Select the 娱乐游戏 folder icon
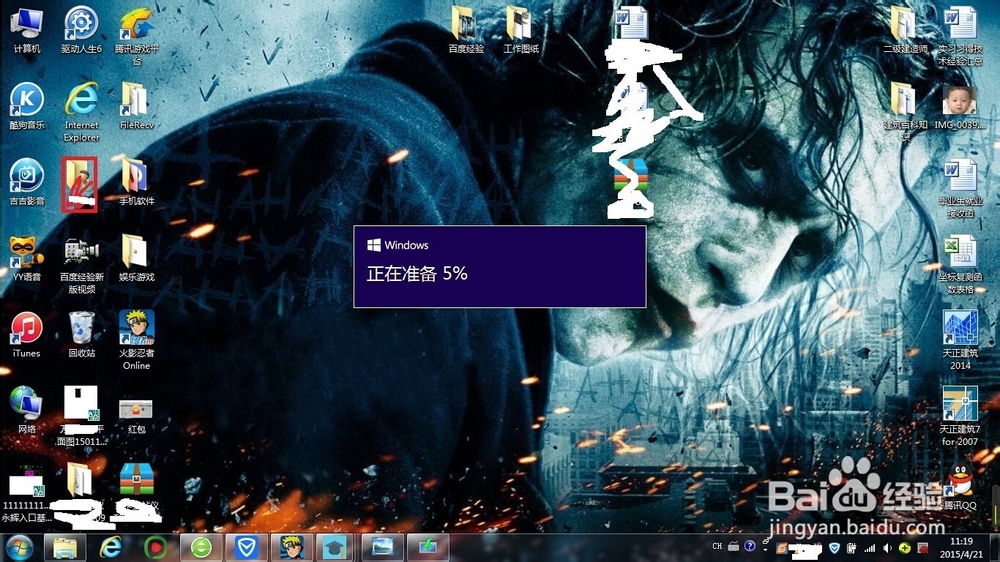 click(x=136, y=258)
